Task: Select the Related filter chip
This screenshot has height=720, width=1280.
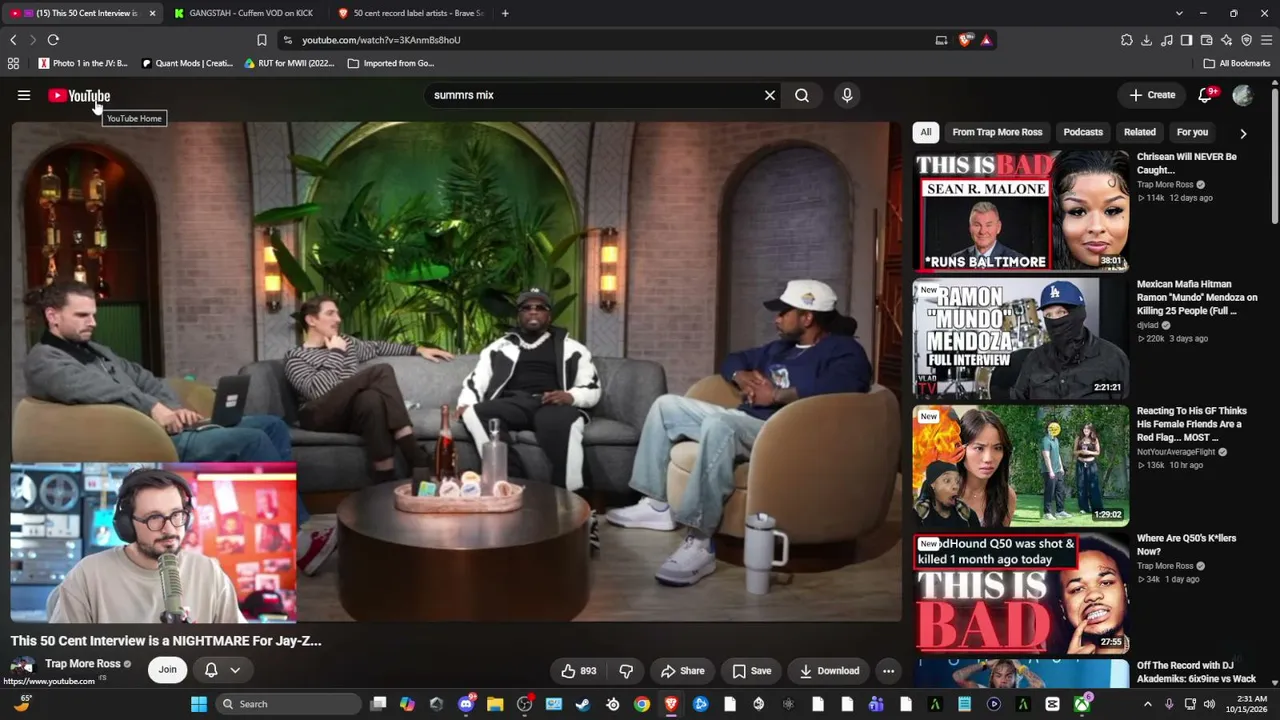Action: 1139,132
